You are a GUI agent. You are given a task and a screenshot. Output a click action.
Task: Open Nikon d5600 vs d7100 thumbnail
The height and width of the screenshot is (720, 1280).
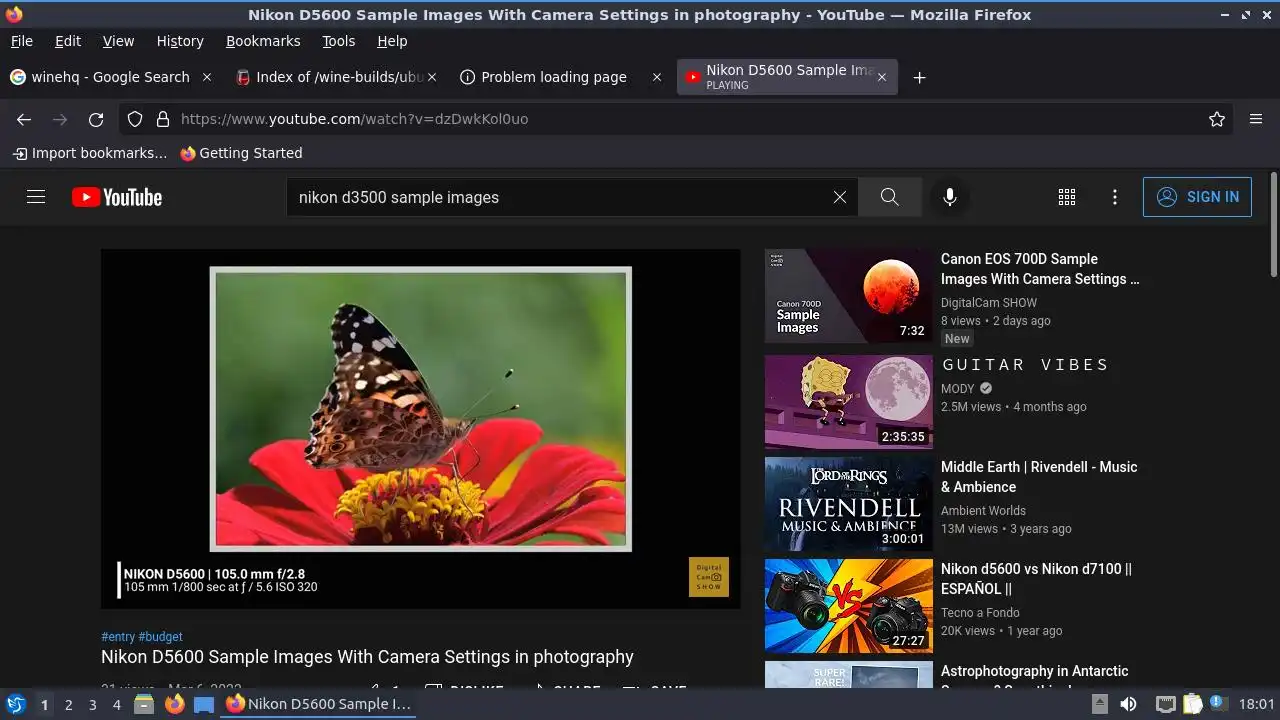tap(848, 606)
